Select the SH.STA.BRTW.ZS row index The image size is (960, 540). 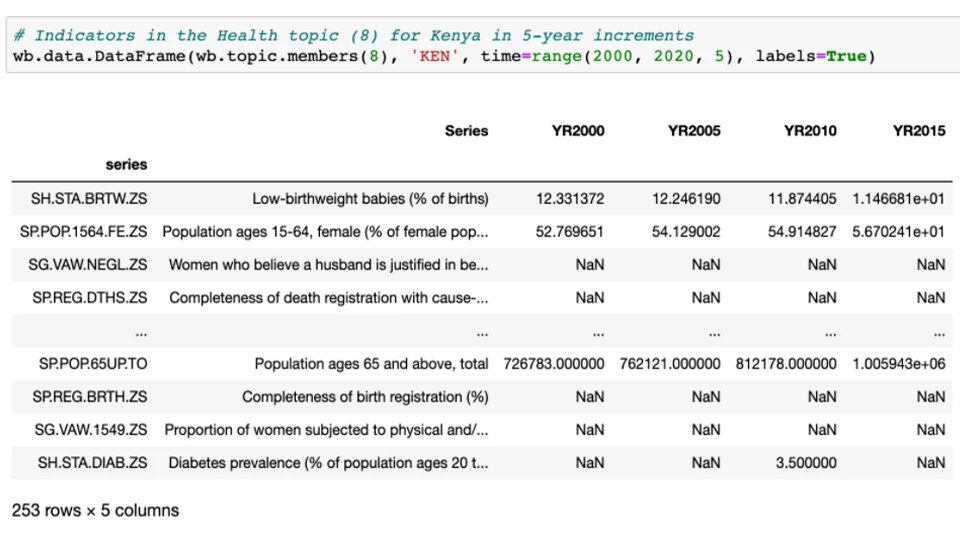pos(89,199)
